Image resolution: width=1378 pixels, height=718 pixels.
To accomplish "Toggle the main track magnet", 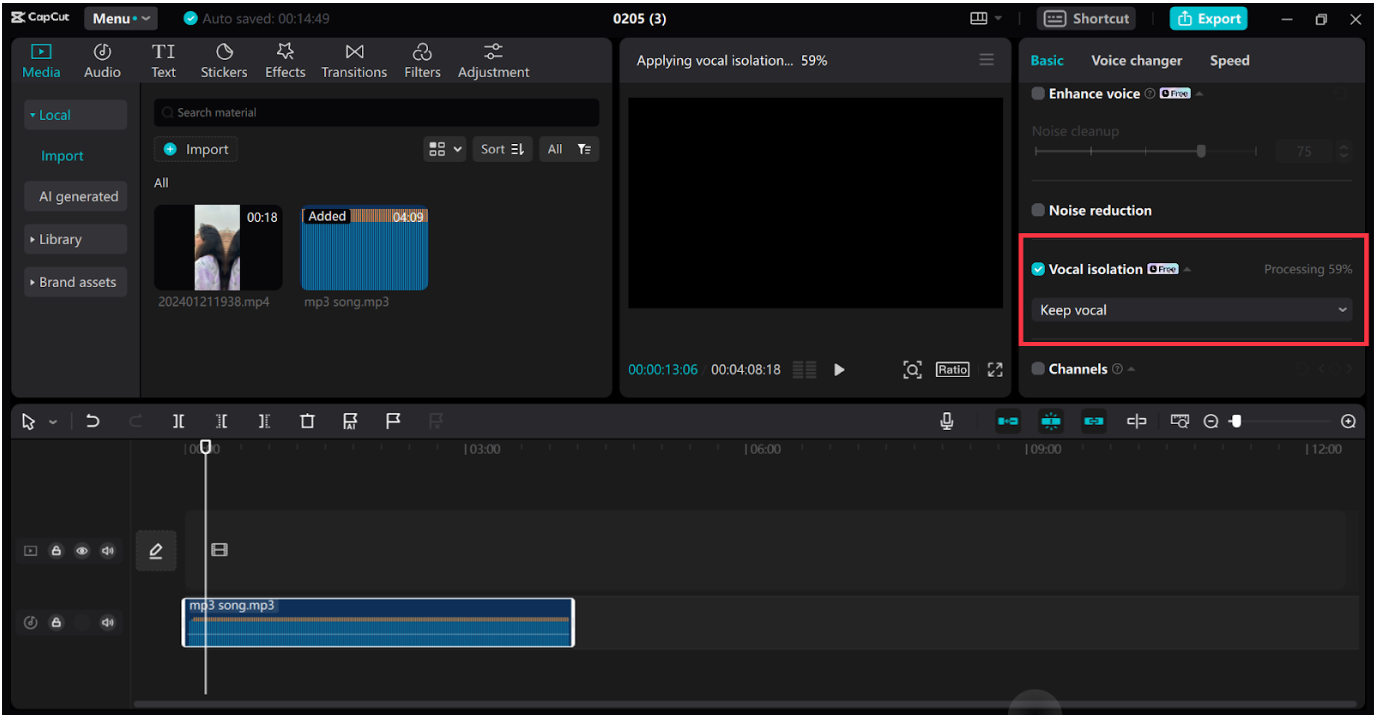I will (1008, 422).
